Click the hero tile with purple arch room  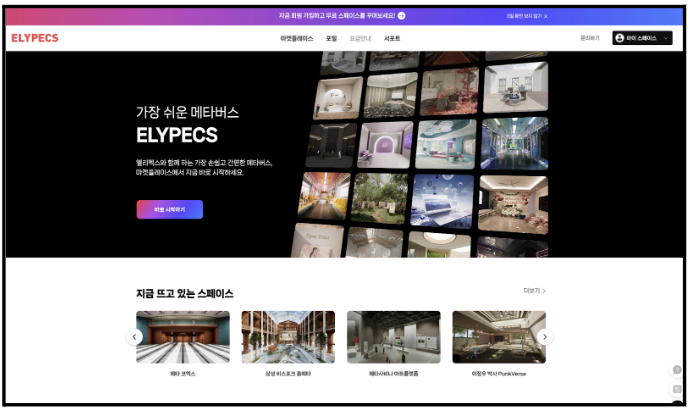click(x=385, y=145)
